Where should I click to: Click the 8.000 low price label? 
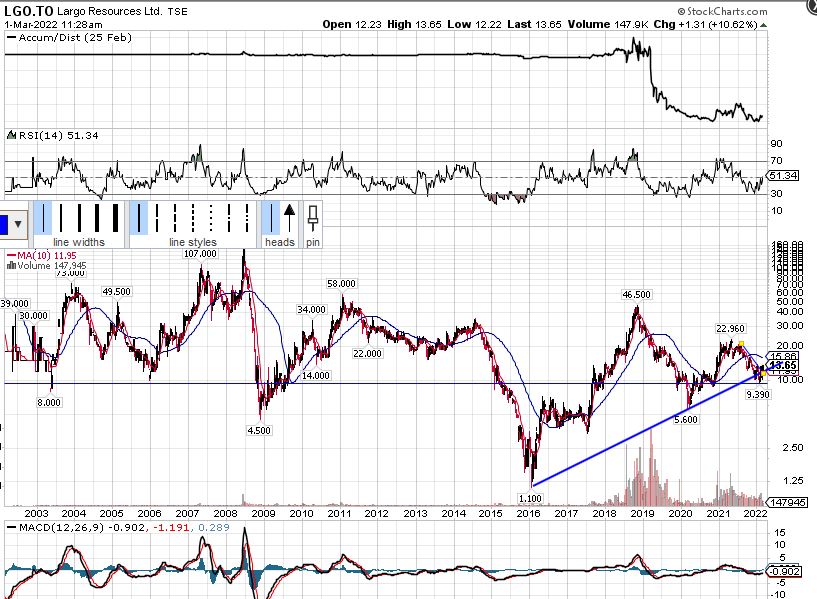tap(48, 403)
